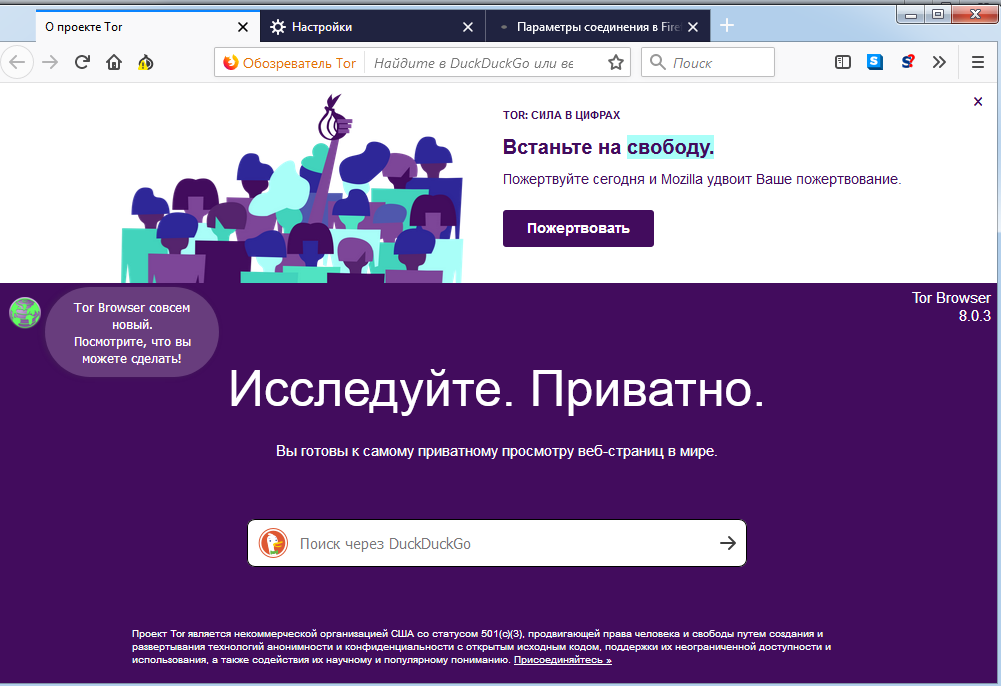1001x686 pixels.
Task: Close the Параметры соединения tab
Action: click(693, 27)
